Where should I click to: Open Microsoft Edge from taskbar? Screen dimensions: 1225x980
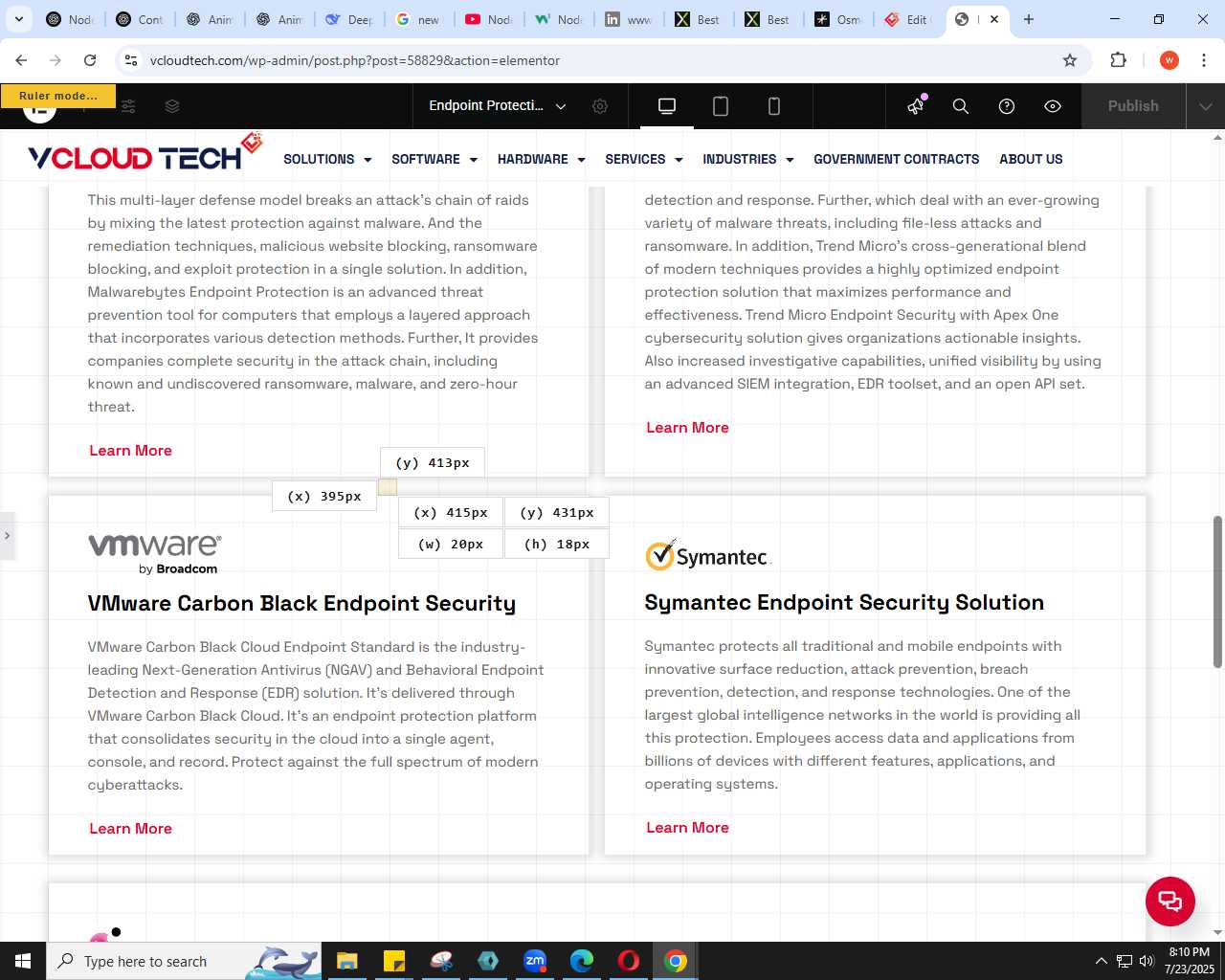pos(582,961)
